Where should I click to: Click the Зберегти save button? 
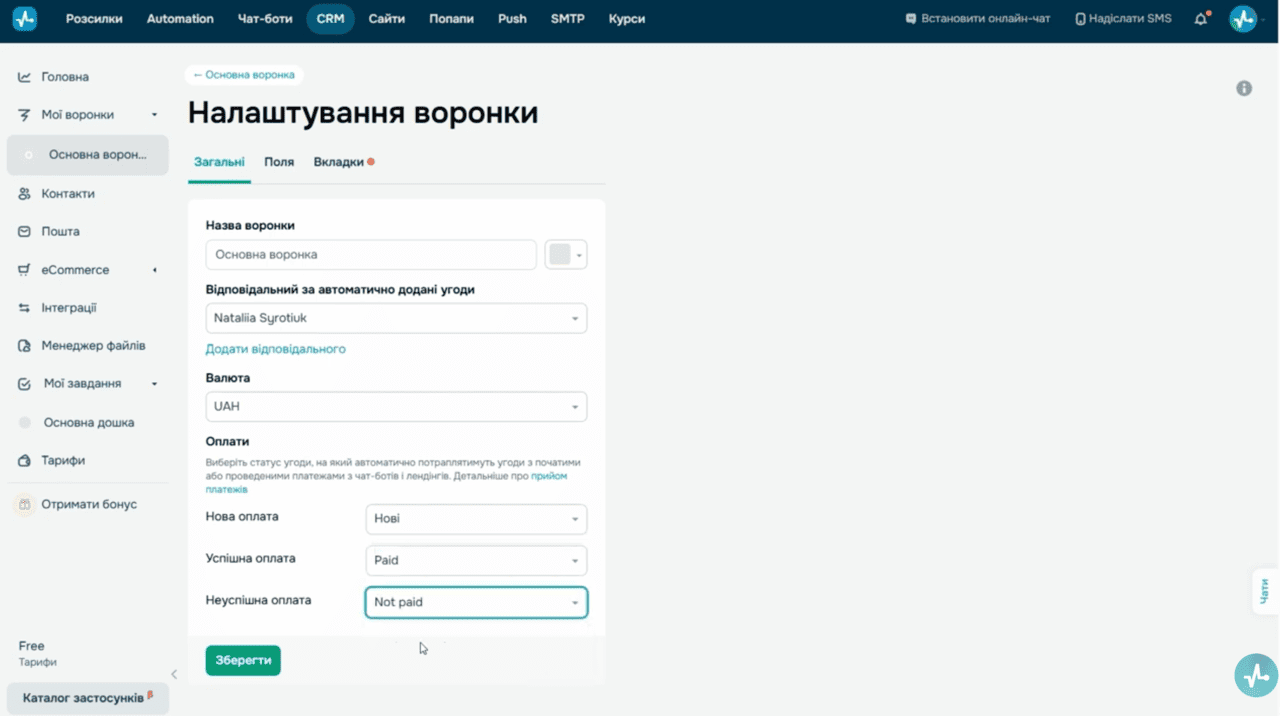pyautogui.click(x=243, y=660)
